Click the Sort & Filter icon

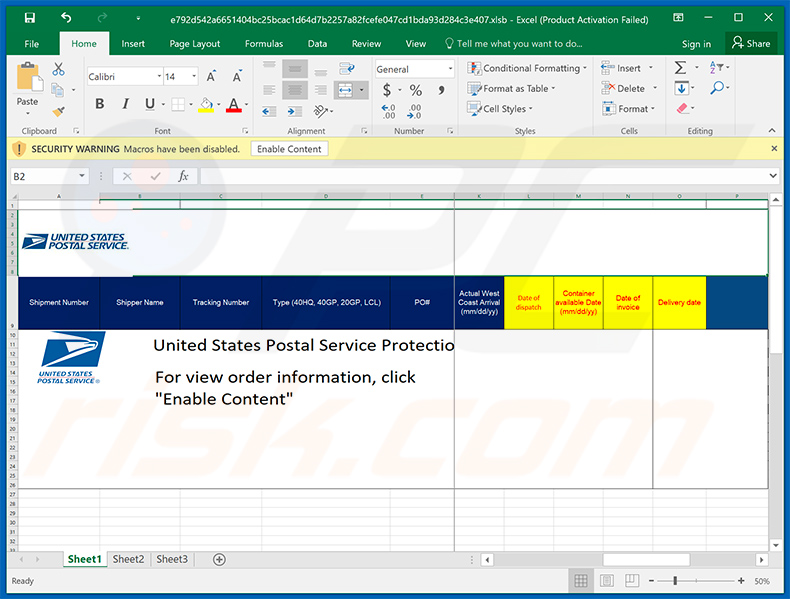pos(716,68)
